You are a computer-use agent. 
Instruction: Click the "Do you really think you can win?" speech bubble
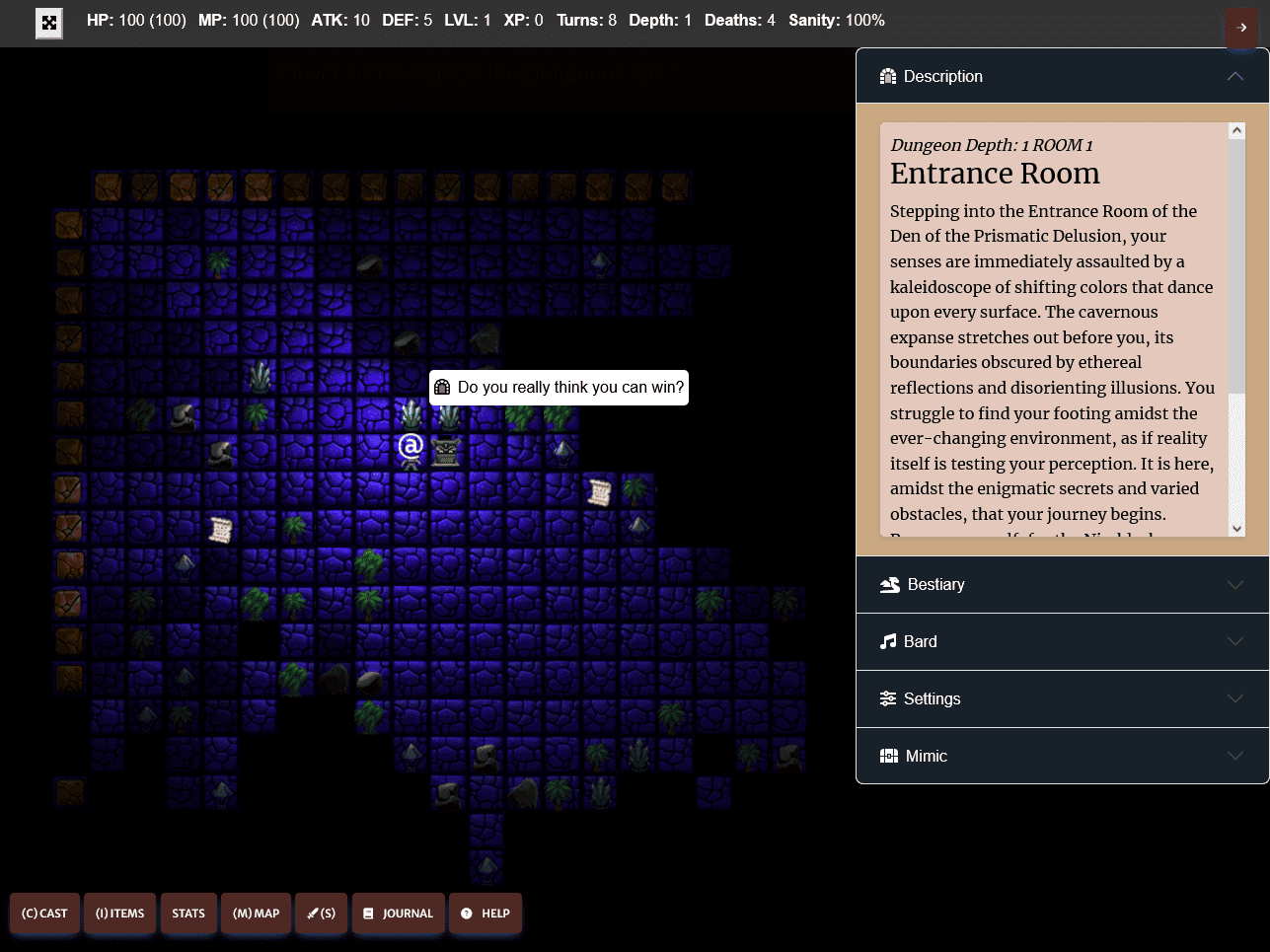click(559, 388)
